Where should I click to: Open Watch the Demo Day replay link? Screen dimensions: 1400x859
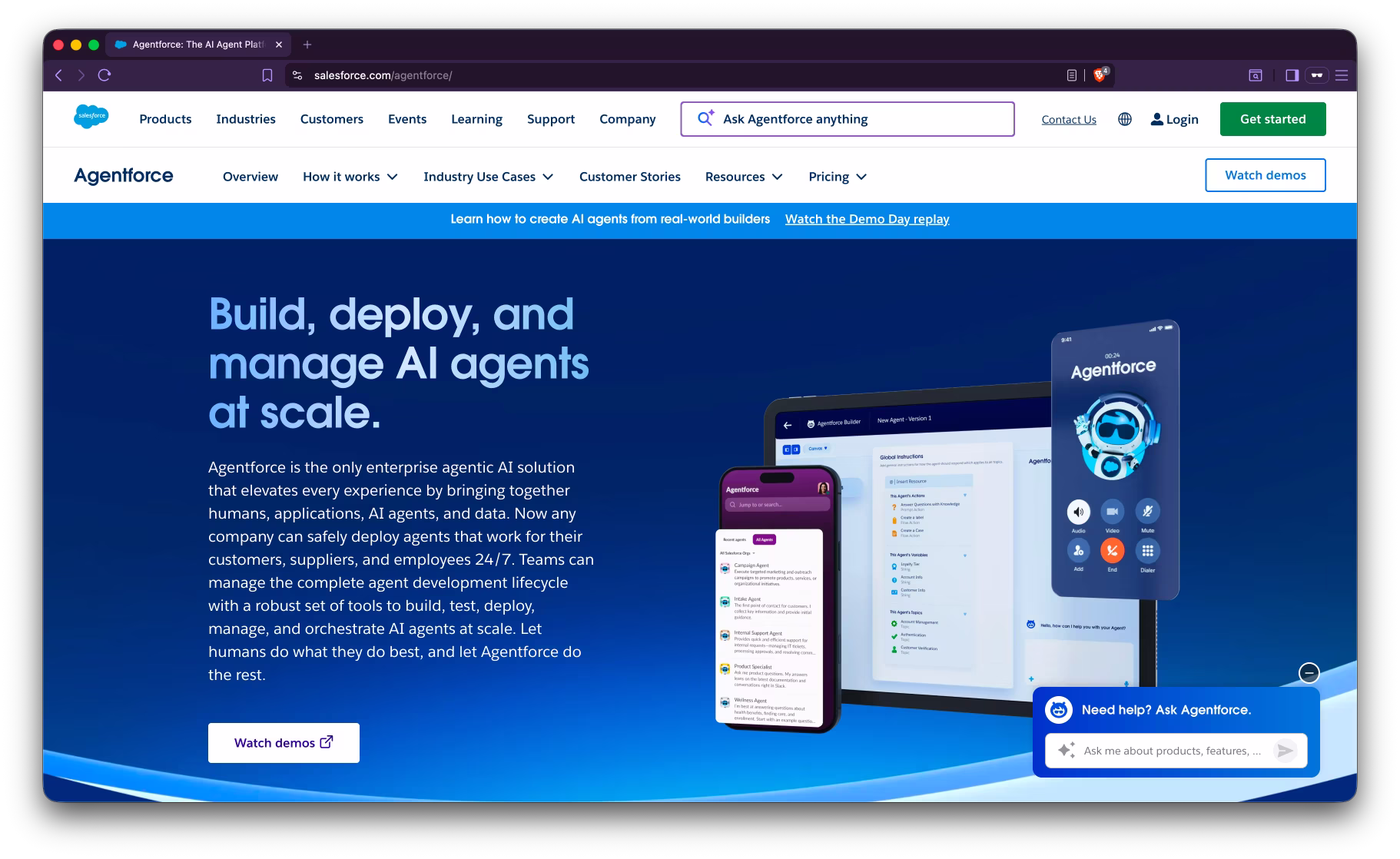click(867, 219)
